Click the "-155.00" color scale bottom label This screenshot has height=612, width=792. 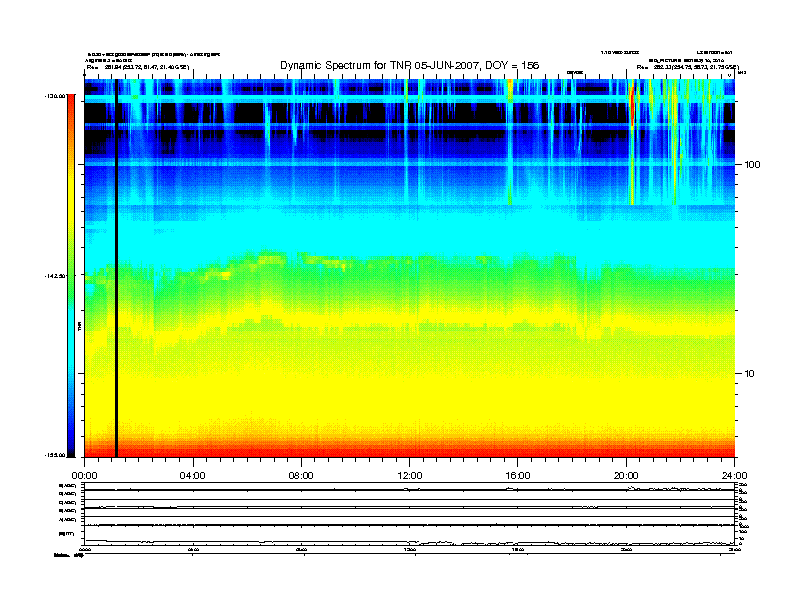pos(55,455)
